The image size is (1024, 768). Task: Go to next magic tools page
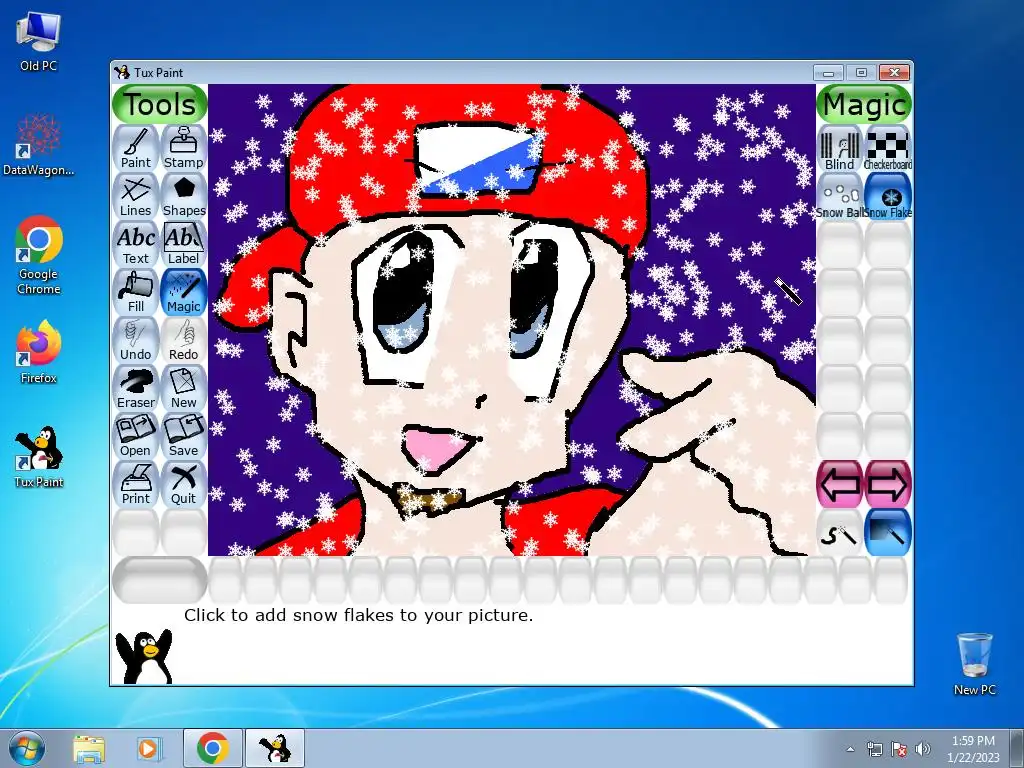pos(888,485)
